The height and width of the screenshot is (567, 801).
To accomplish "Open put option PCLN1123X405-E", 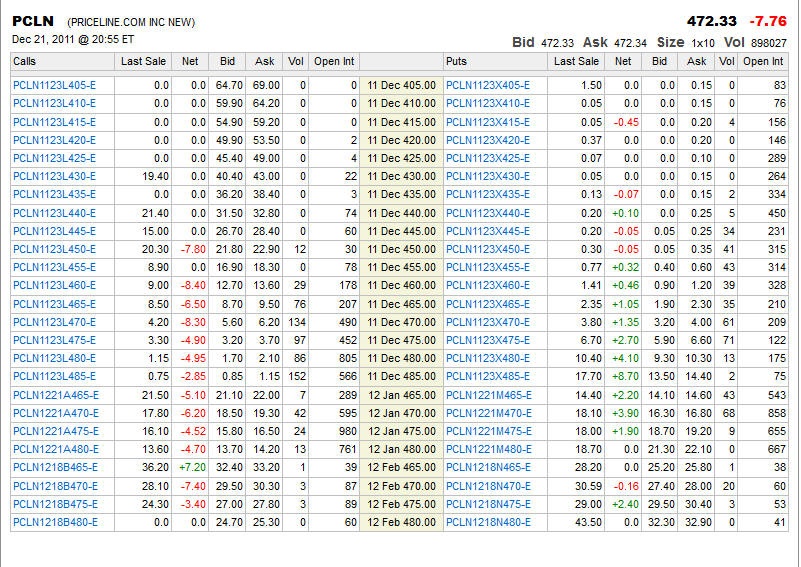I will [488, 85].
